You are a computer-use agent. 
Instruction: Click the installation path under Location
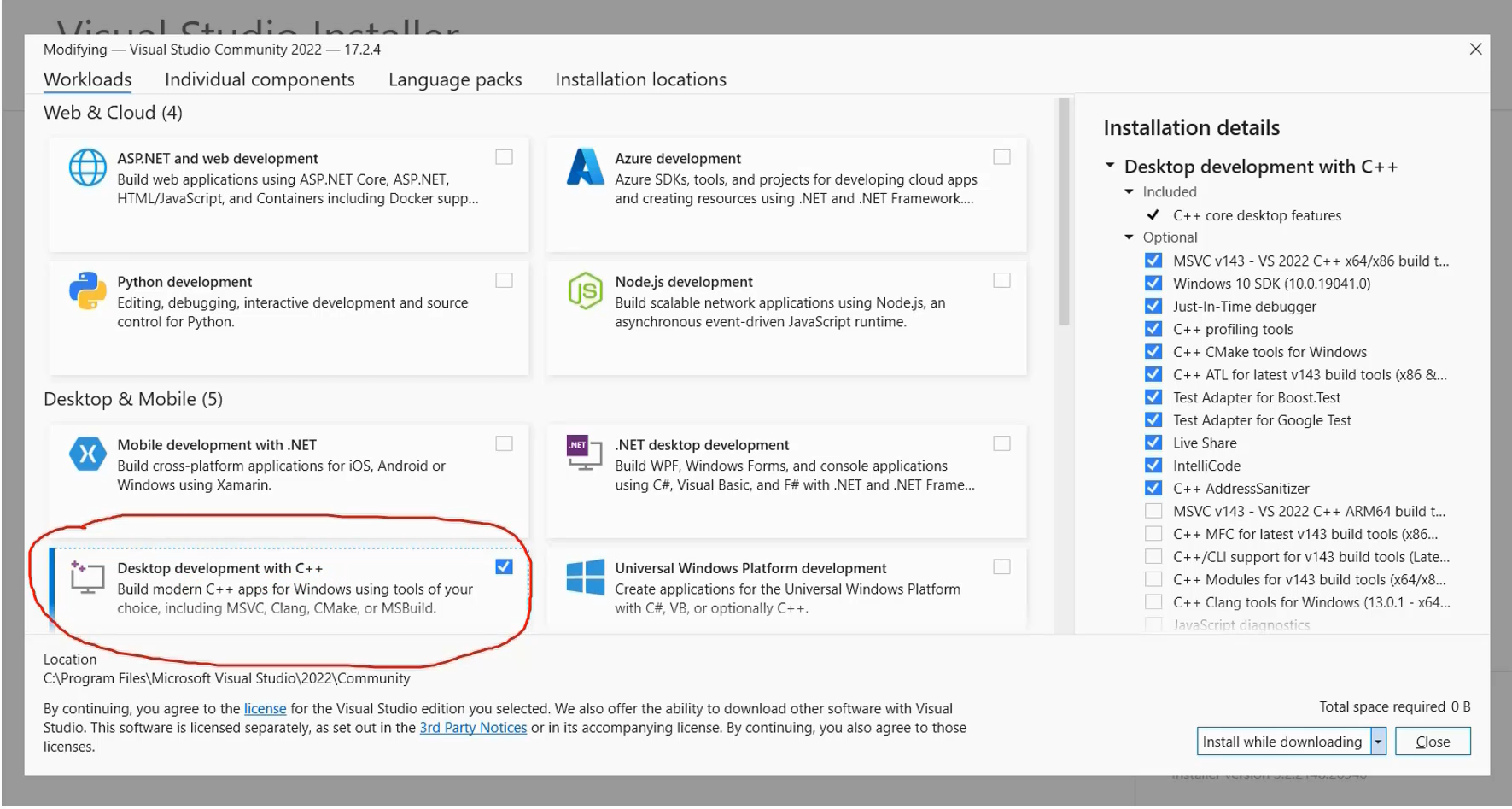coord(227,678)
